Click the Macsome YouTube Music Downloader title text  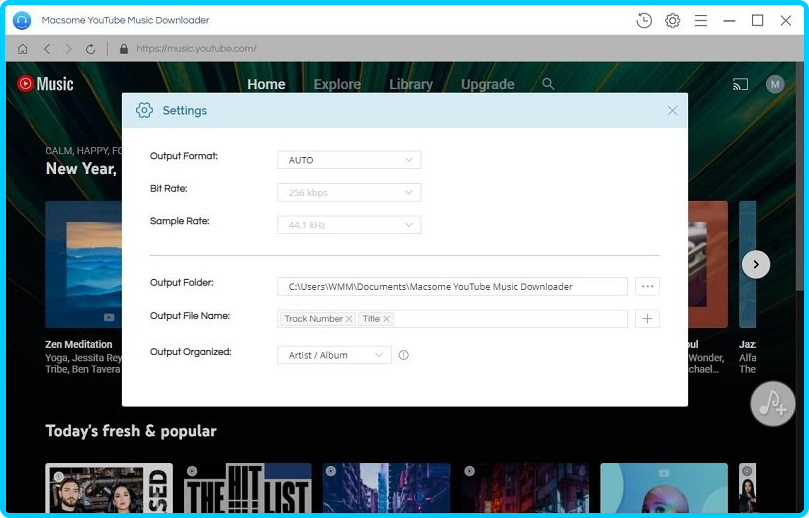coord(125,20)
